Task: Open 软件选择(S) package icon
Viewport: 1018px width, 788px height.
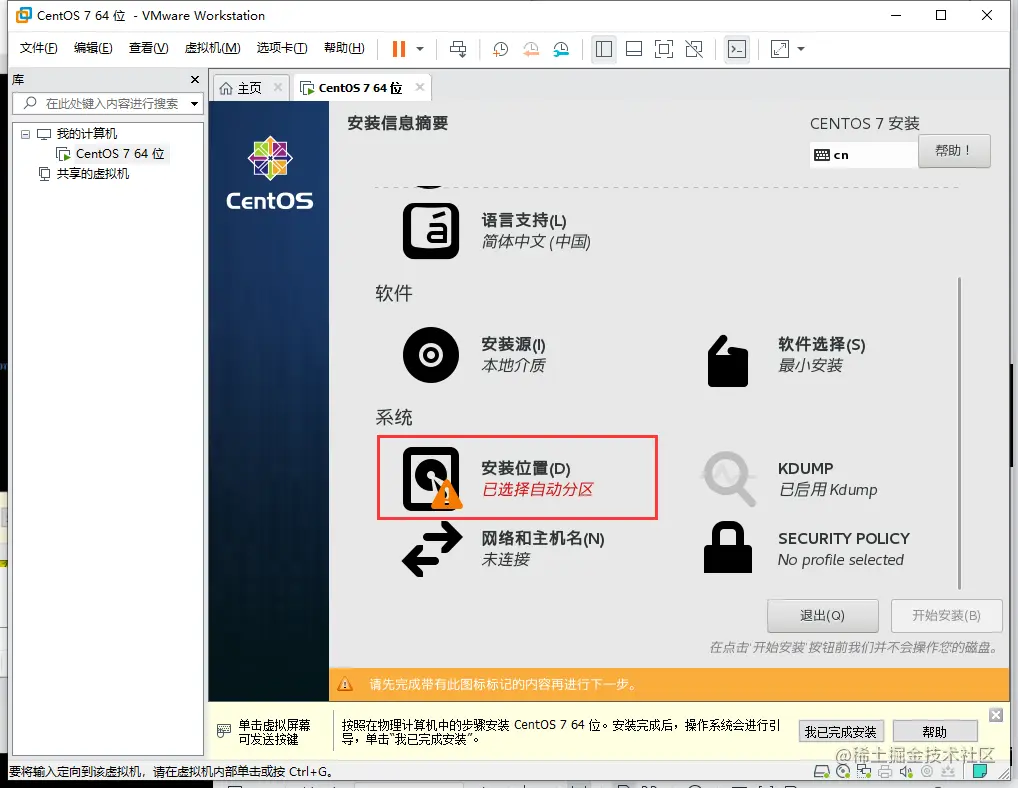Action: pos(728,361)
